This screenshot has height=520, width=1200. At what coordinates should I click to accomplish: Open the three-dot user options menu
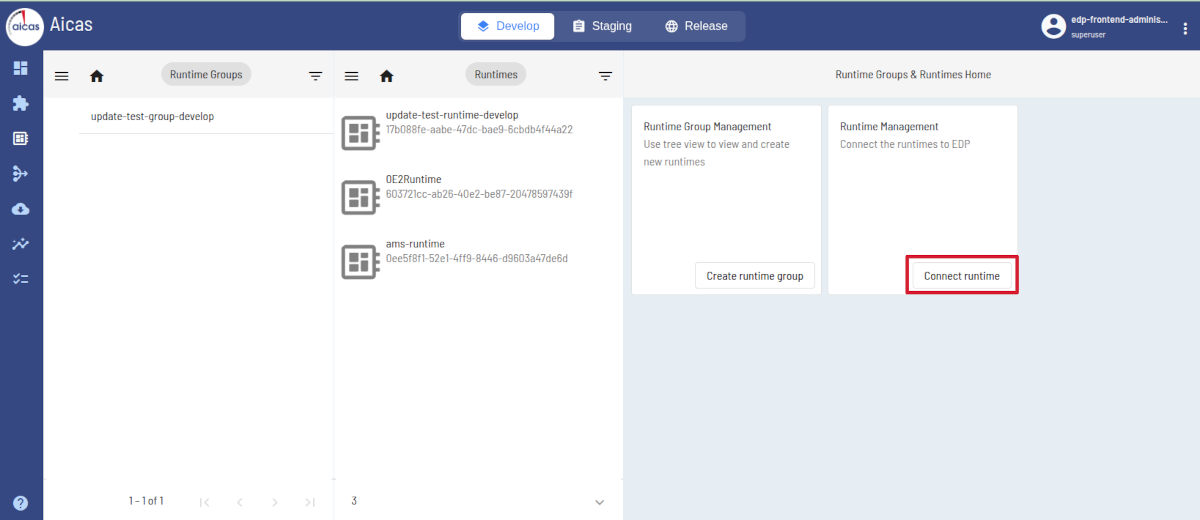(x=1185, y=27)
